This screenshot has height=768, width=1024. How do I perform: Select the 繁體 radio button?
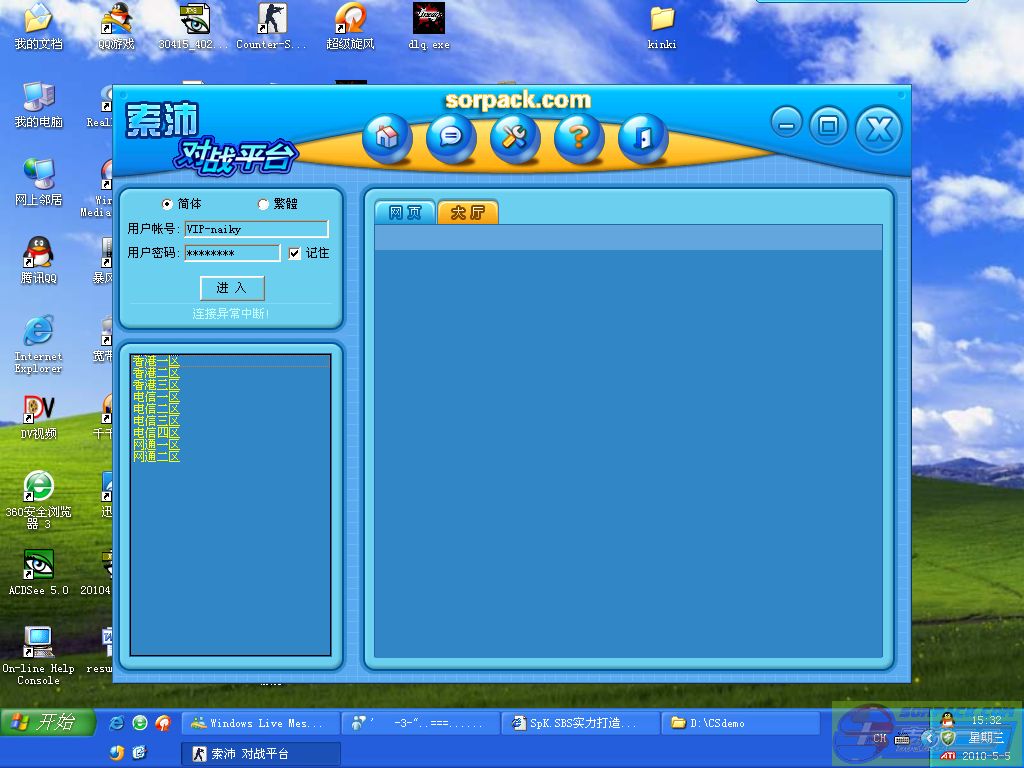tap(264, 204)
